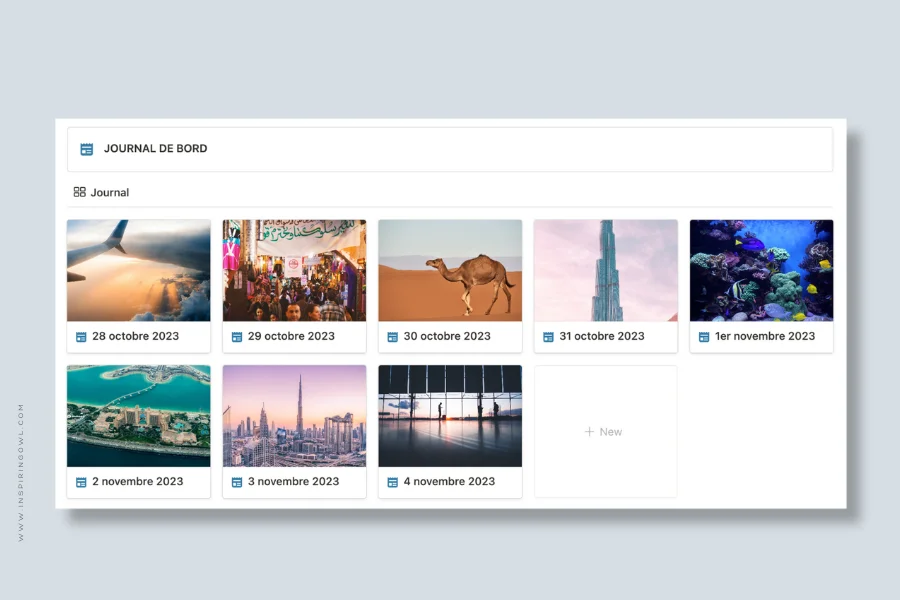Open the camel in desert thumbnail

[x=450, y=270]
